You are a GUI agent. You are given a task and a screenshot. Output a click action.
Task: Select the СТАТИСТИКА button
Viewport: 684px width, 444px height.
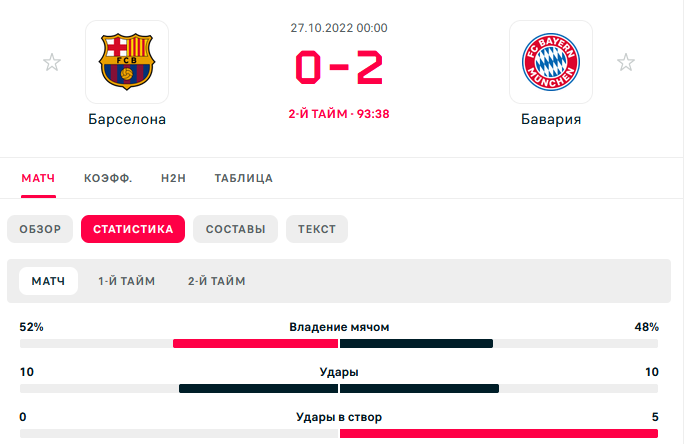[x=133, y=229]
